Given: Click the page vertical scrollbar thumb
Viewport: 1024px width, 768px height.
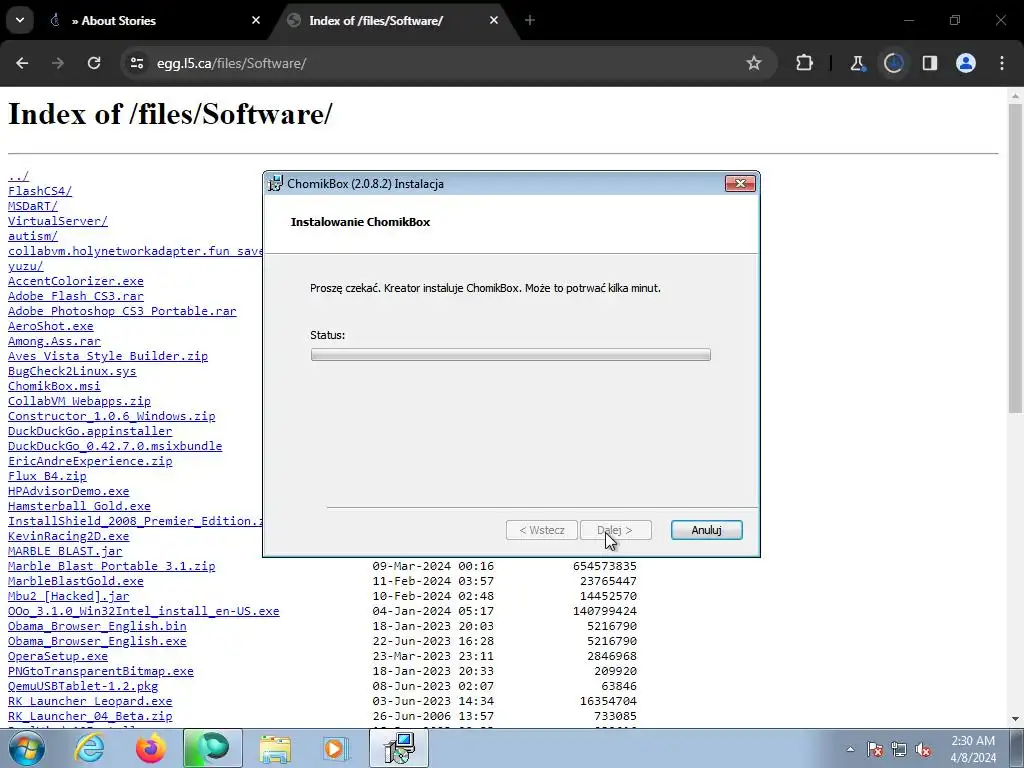Looking at the screenshot, I should [1015, 258].
